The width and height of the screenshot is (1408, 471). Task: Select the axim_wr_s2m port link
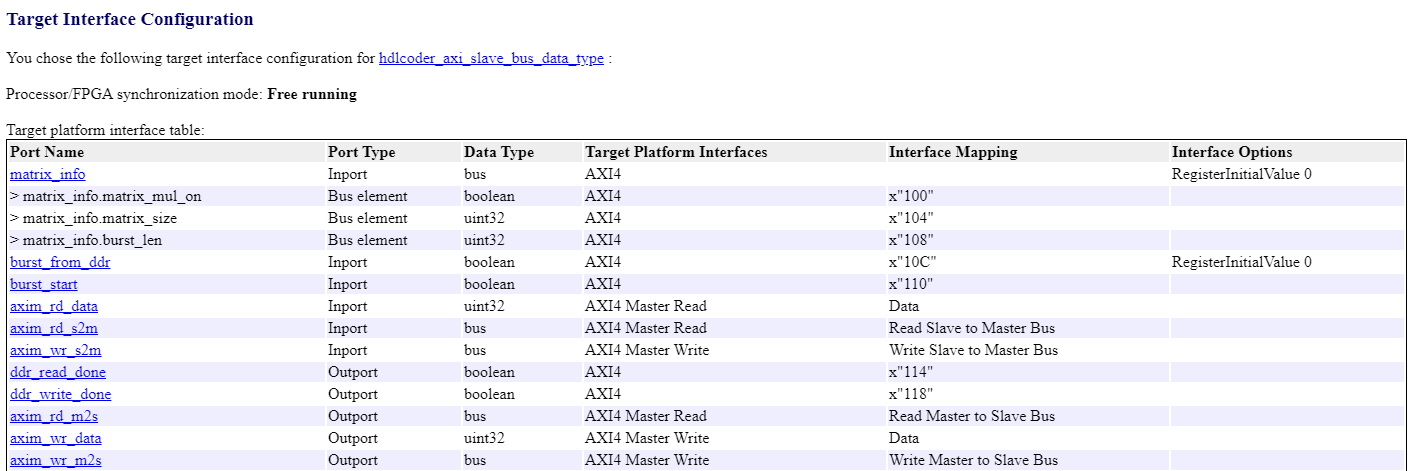pos(56,350)
